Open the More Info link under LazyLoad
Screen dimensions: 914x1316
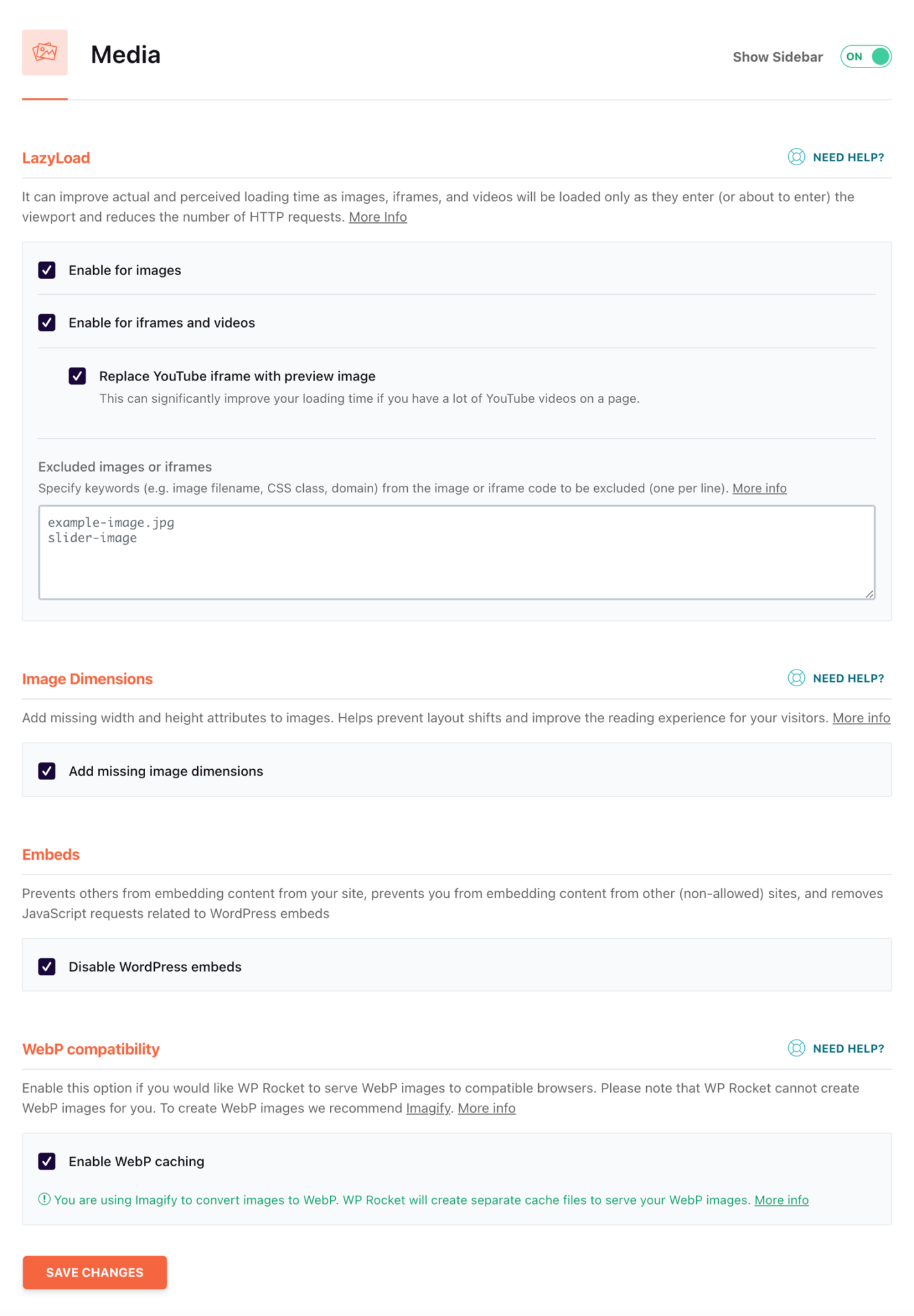pos(378,217)
